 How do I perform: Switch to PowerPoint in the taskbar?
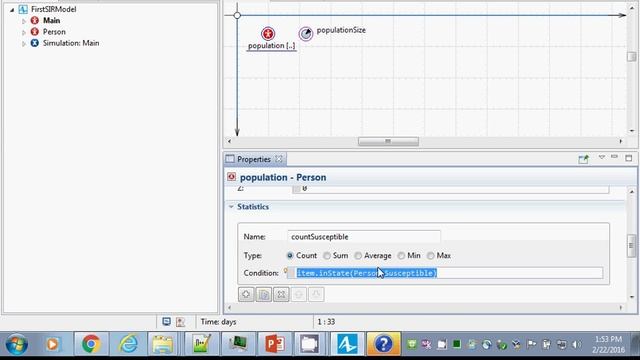click(275, 344)
